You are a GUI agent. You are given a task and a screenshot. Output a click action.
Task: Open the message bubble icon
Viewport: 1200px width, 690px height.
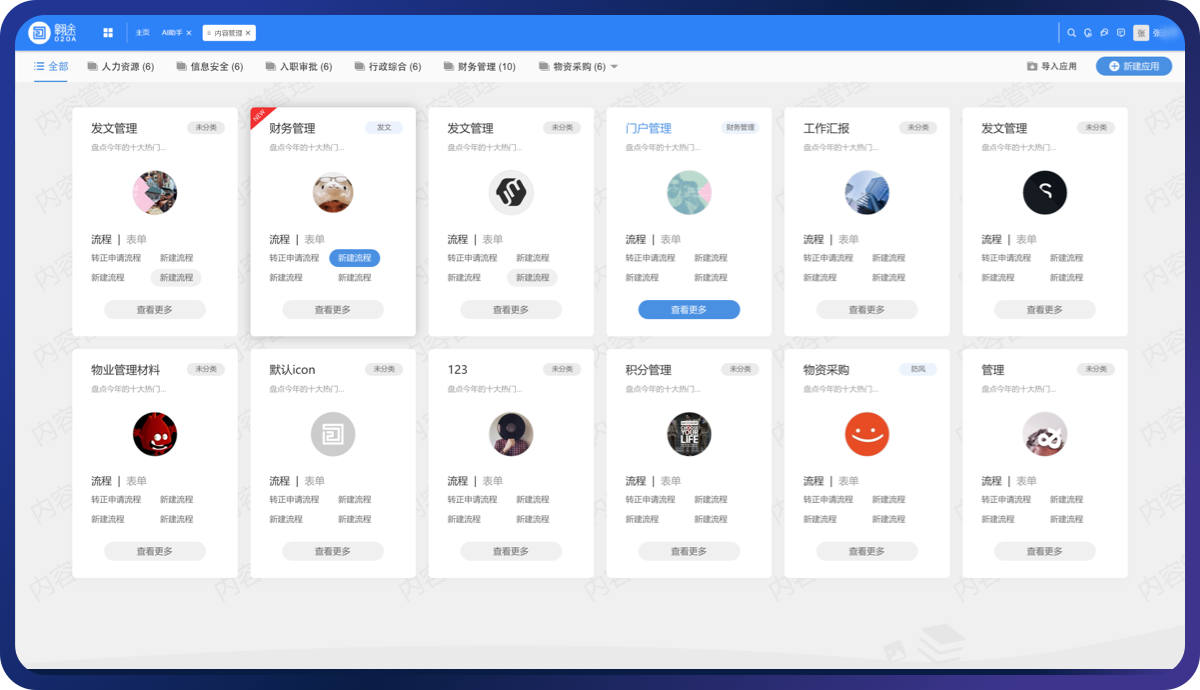(x=1121, y=33)
